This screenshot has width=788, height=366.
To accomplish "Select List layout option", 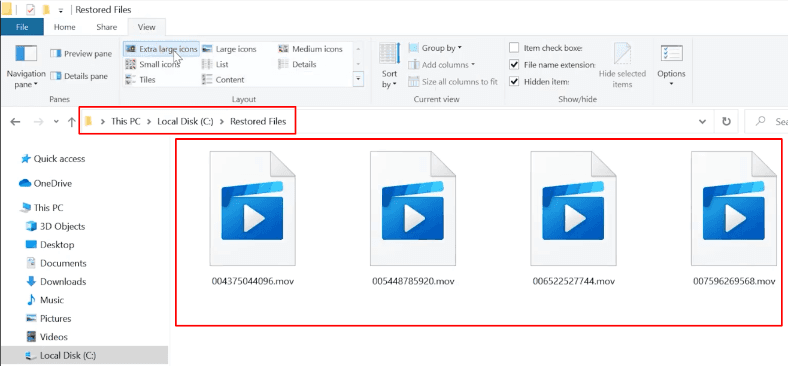I will (215, 64).
